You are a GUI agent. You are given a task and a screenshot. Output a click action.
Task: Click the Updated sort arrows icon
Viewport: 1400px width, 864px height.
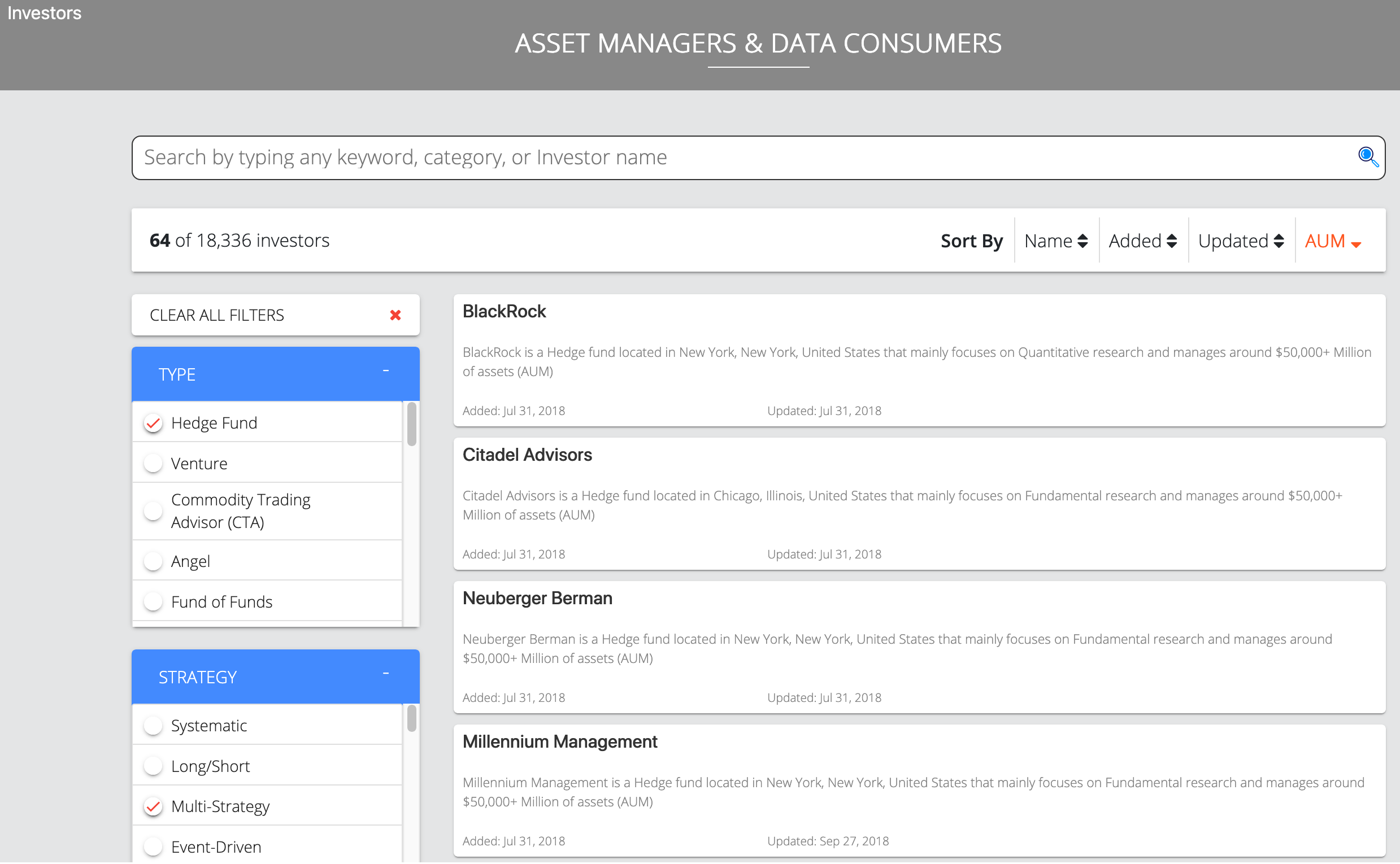click(1279, 241)
